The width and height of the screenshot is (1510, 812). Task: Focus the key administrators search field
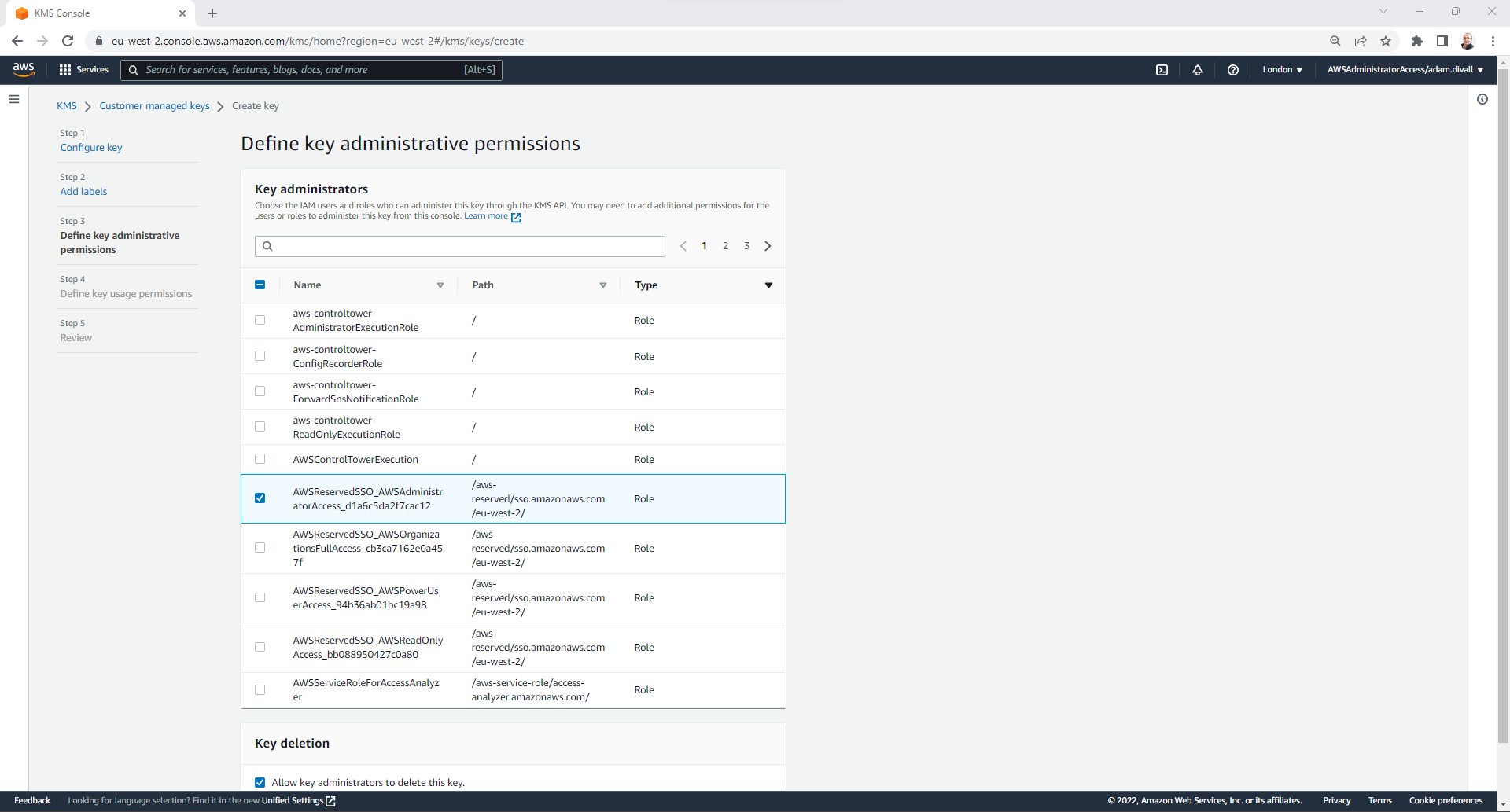[x=460, y=246]
